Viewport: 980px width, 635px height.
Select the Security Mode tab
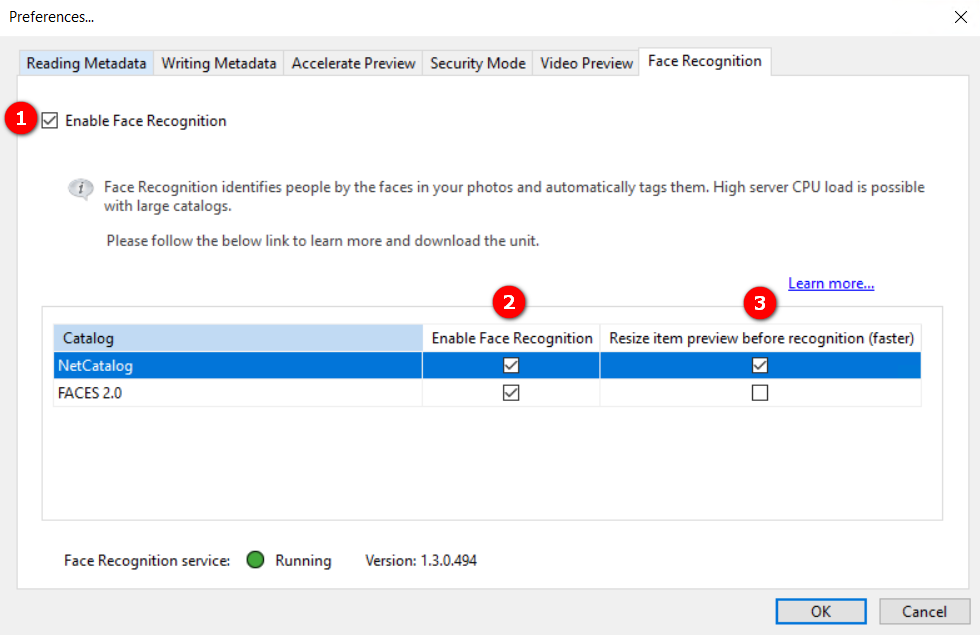477,63
